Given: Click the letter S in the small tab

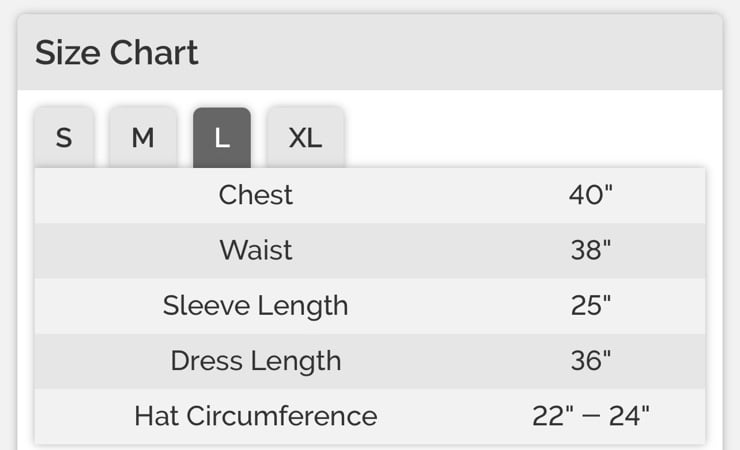Looking at the screenshot, I should click(x=64, y=138).
